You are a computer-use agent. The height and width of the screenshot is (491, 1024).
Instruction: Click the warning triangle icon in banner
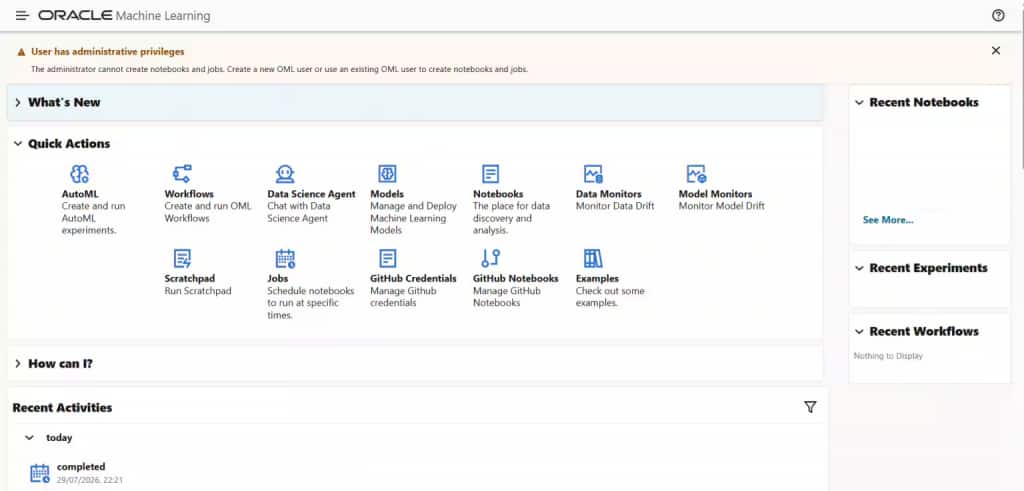pos(22,52)
